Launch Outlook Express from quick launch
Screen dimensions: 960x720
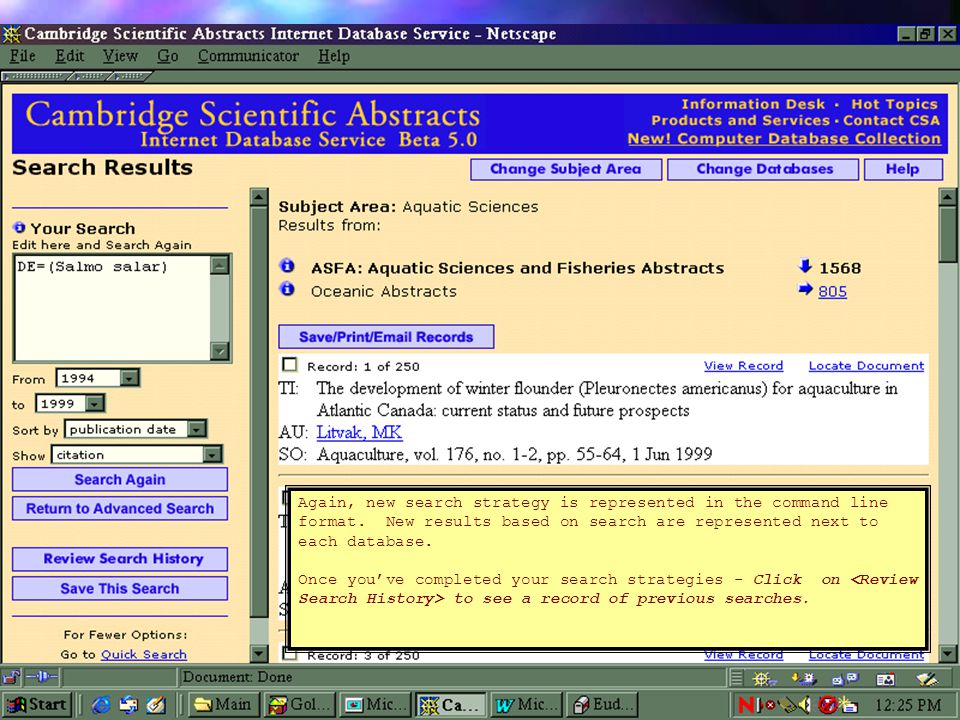(x=129, y=705)
